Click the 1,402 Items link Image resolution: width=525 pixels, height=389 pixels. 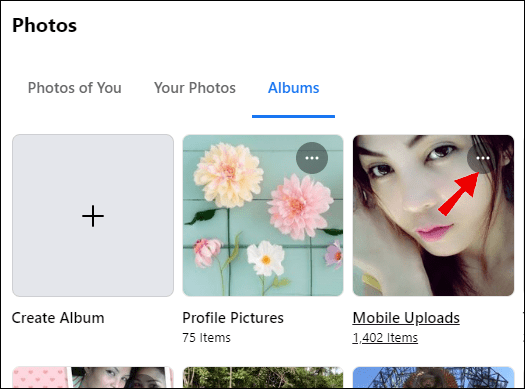click(x=385, y=337)
